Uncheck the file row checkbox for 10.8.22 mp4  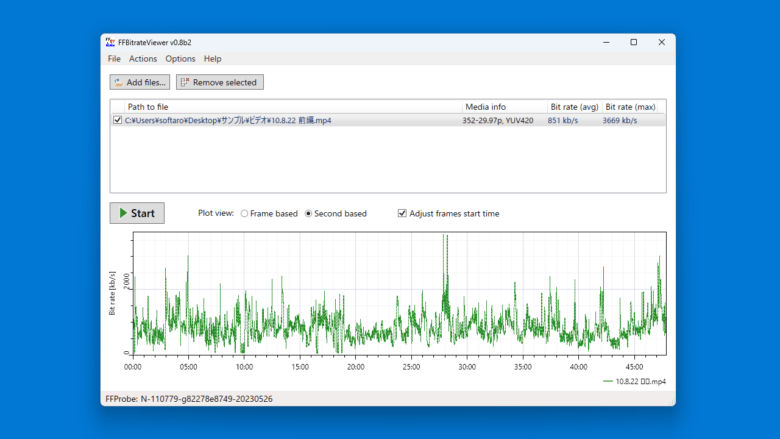pos(117,120)
